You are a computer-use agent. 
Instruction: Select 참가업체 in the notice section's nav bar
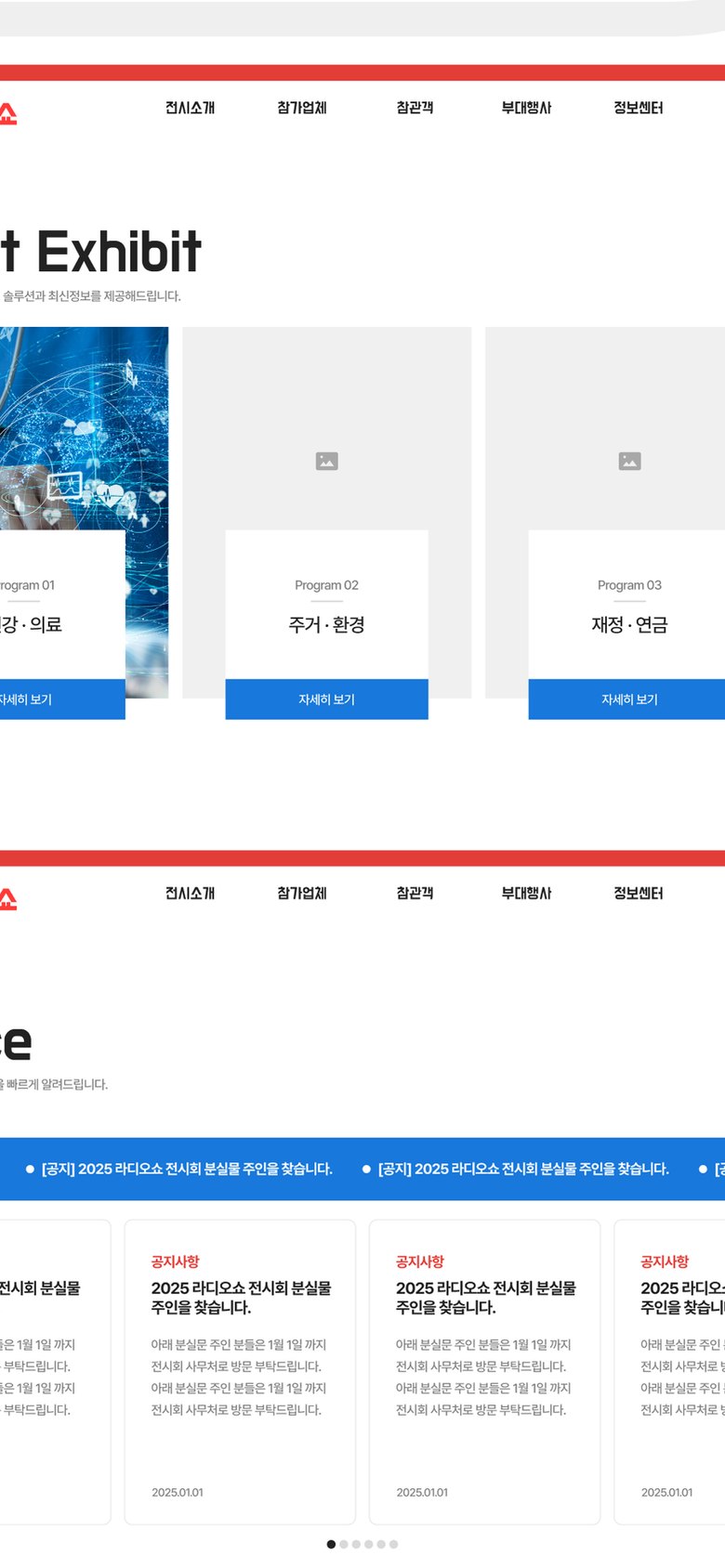[x=302, y=893]
